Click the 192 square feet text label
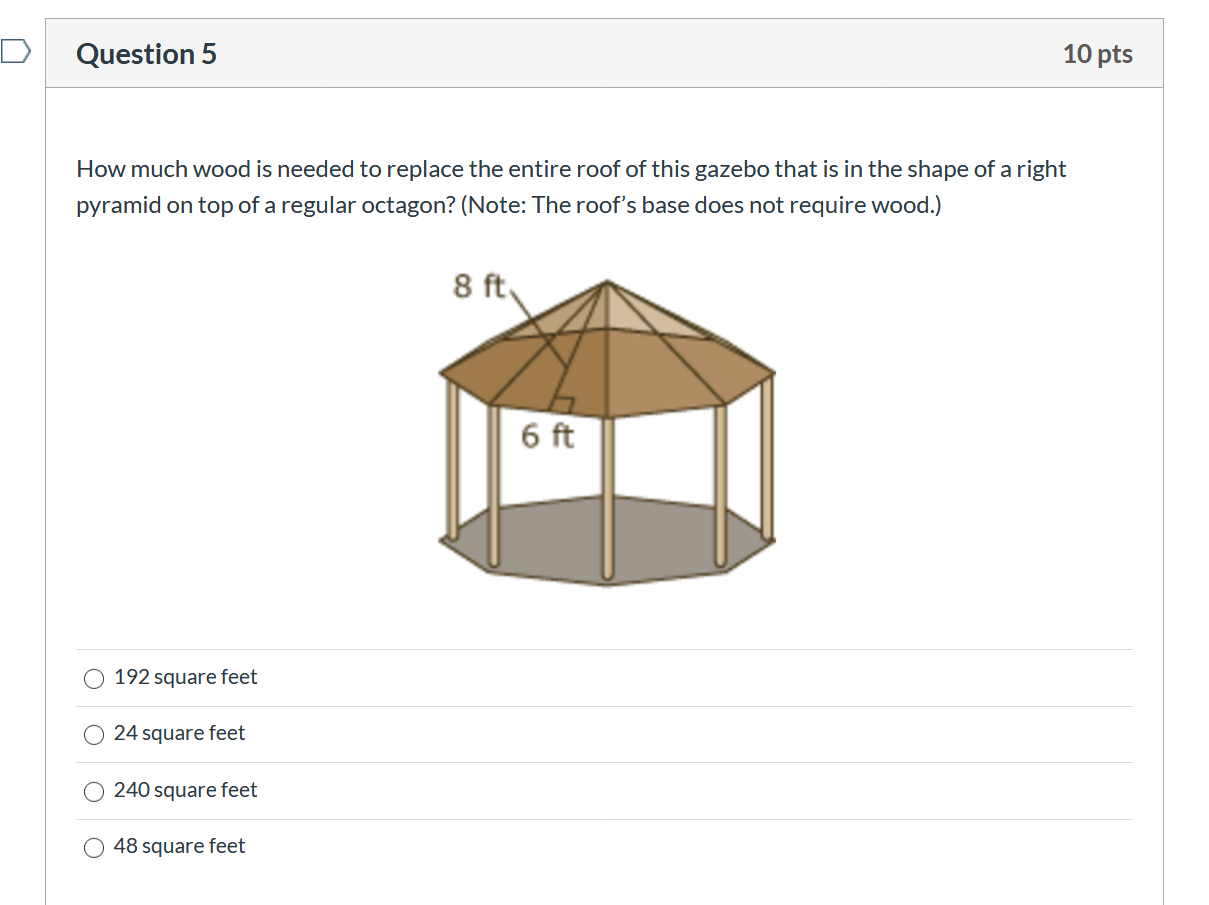Screen dimensions: 1209x905 tap(185, 677)
